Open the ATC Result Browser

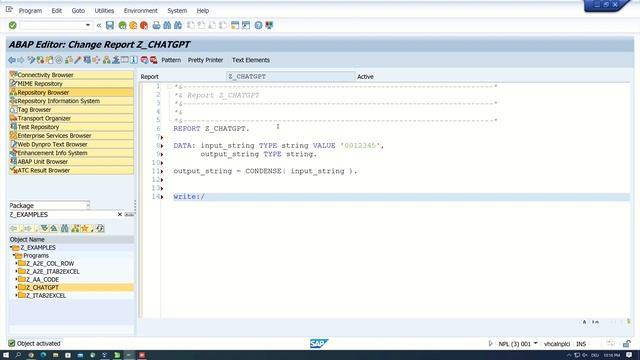[x=71, y=171]
